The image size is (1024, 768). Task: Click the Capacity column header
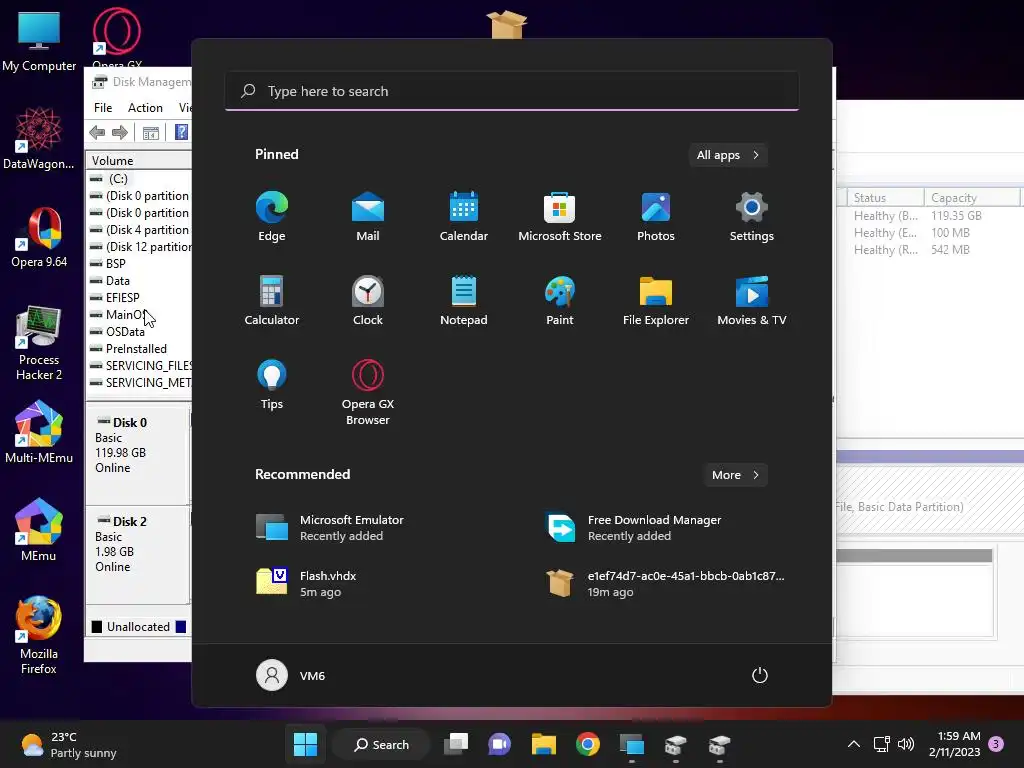[972, 198]
